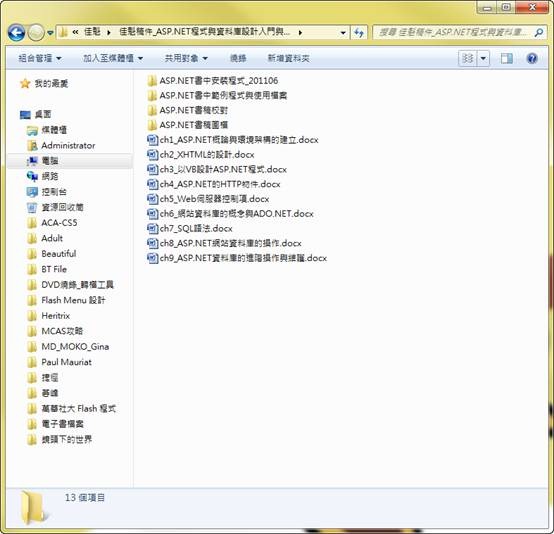
Task: Open the 共用對象 menu
Action: tap(186, 58)
